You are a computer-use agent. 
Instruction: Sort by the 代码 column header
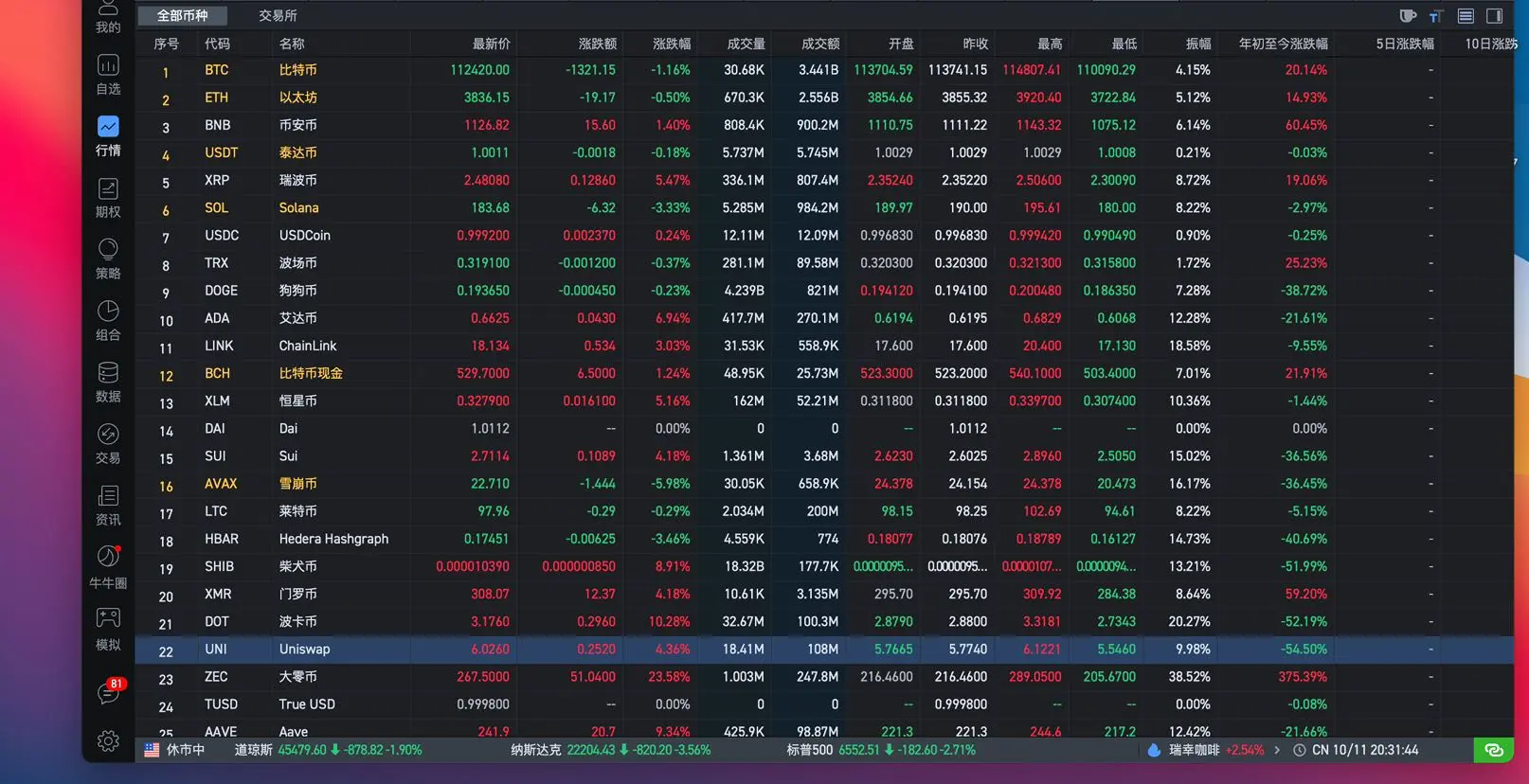(x=217, y=44)
